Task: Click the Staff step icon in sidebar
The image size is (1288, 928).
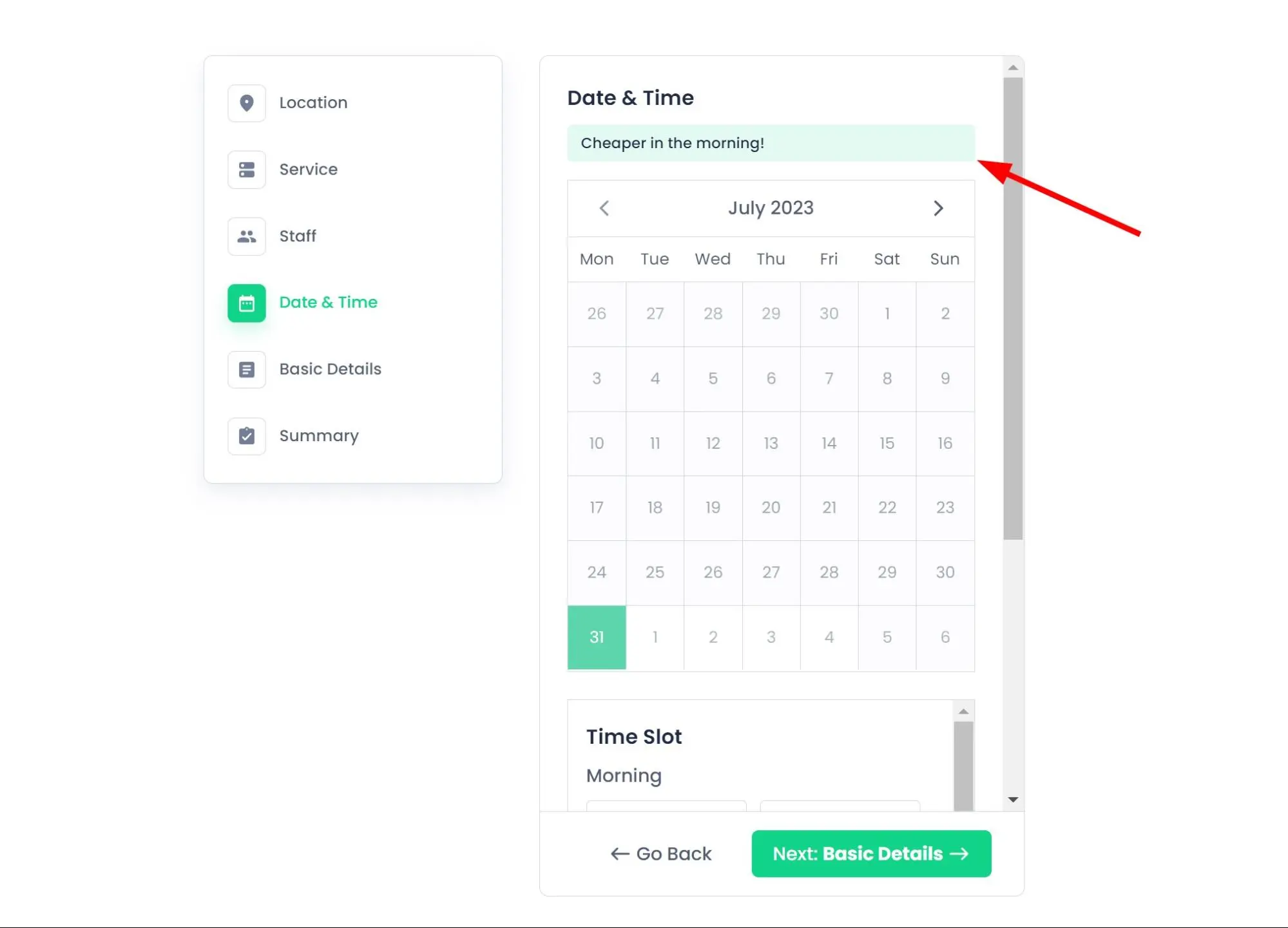Action: point(247,236)
